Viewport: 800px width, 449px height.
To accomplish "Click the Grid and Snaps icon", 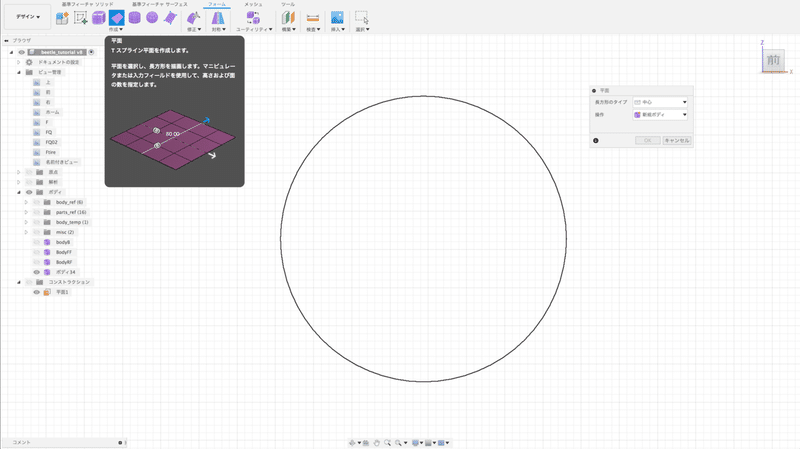I will coord(428,443).
